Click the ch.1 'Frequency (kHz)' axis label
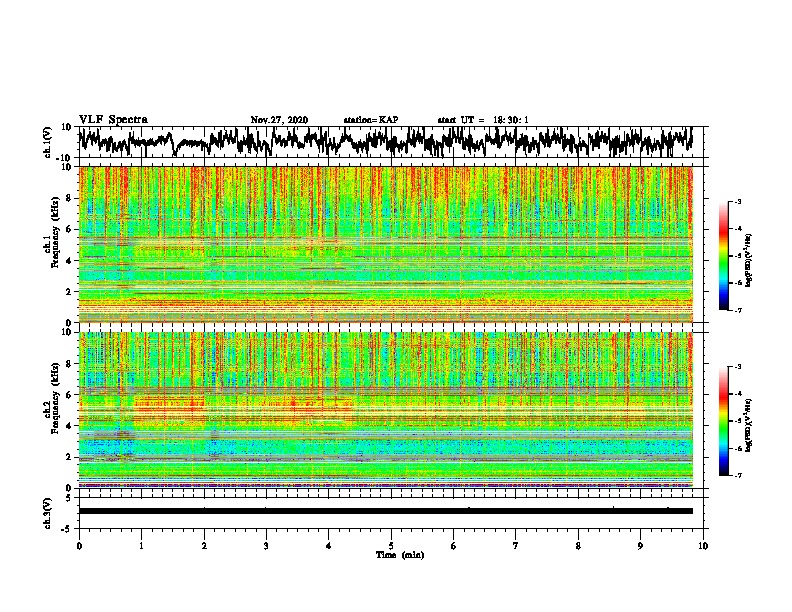This screenshot has width=792, height=612. point(53,232)
